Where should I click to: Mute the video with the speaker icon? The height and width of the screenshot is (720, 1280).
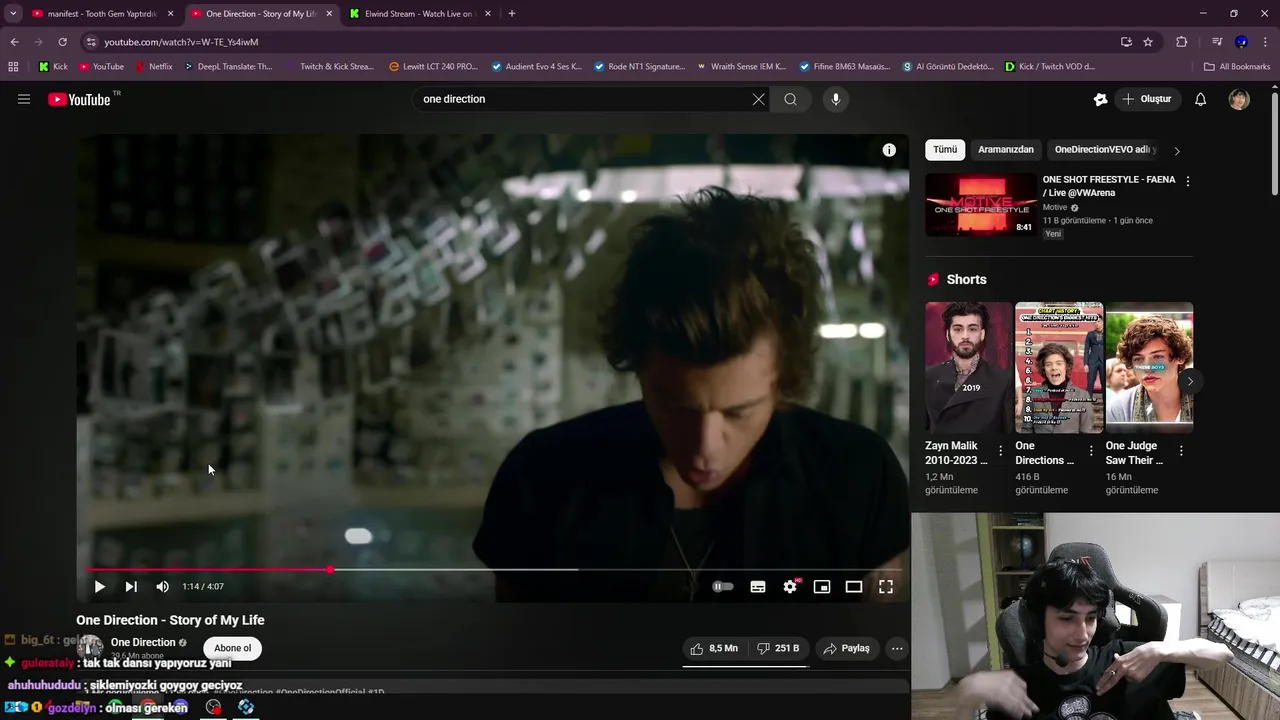click(162, 587)
